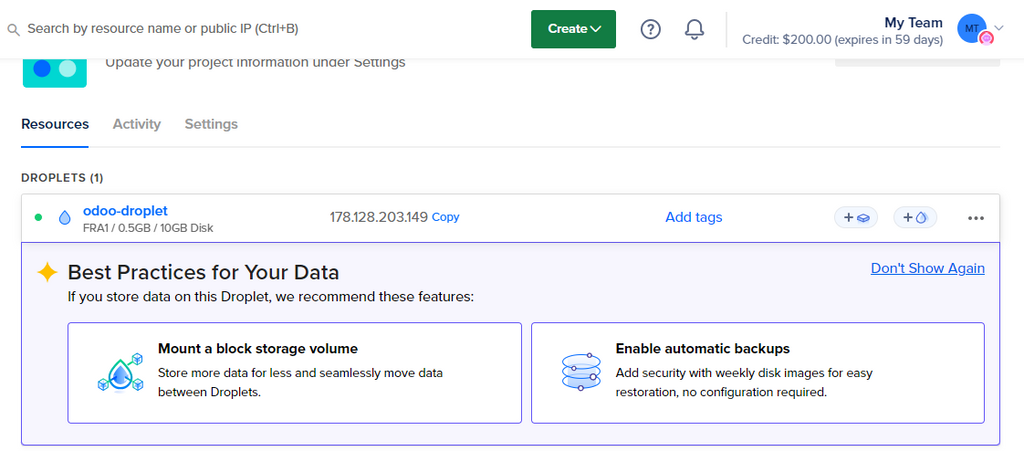Image resolution: width=1024 pixels, height=451 pixels.
Task: Click the automatic backups disk icon
Action: (x=581, y=372)
